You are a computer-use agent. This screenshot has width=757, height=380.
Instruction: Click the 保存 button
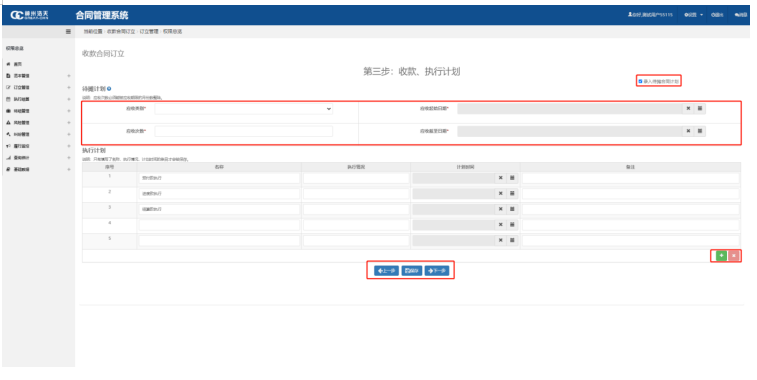pos(412,271)
